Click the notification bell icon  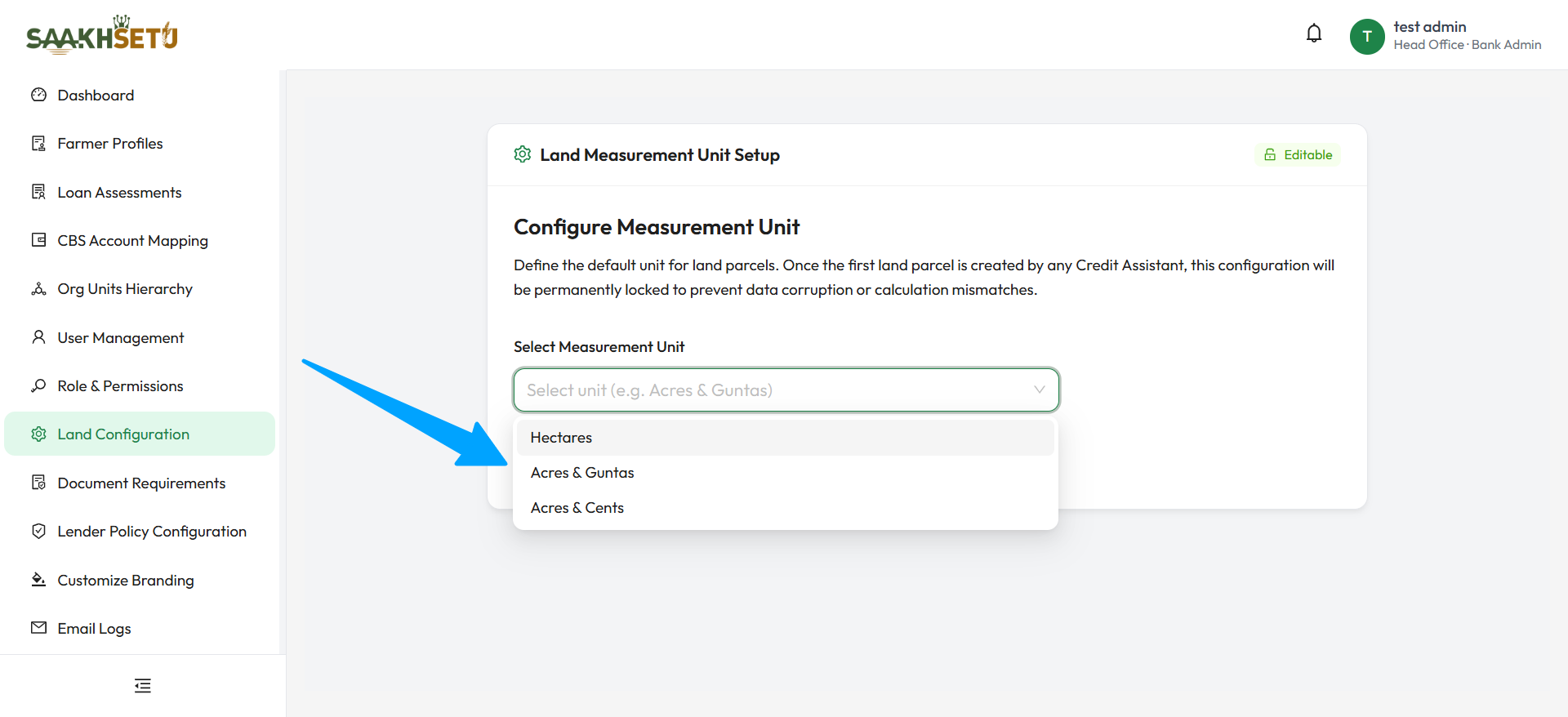1314,33
